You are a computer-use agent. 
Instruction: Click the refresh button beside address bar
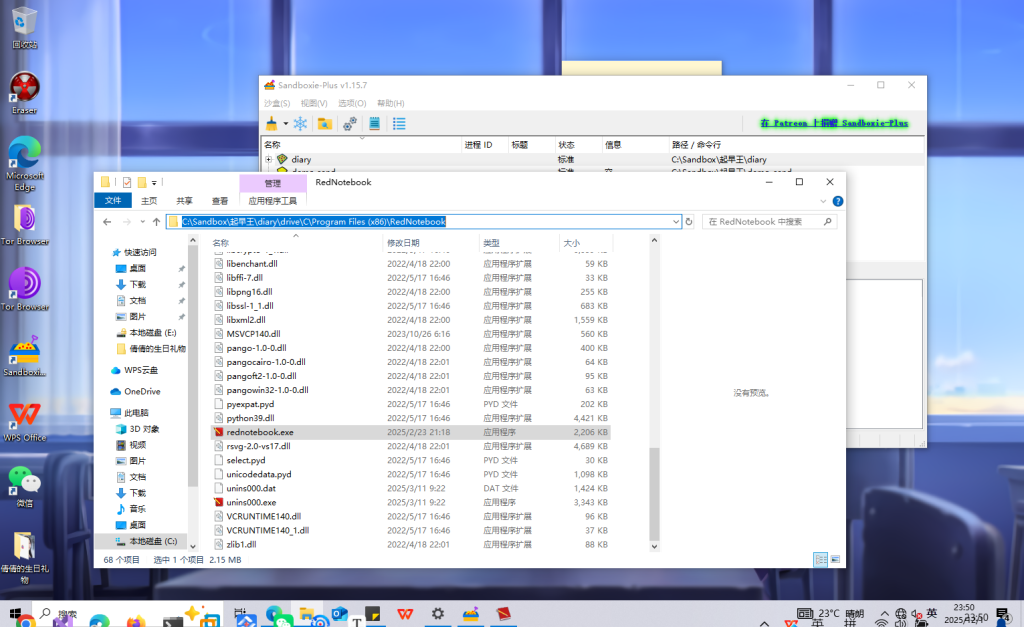click(688, 221)
